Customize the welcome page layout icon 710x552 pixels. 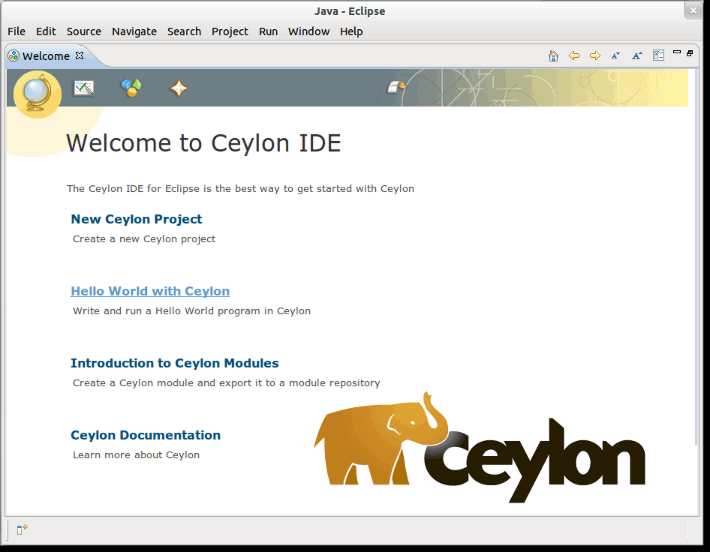658,56
